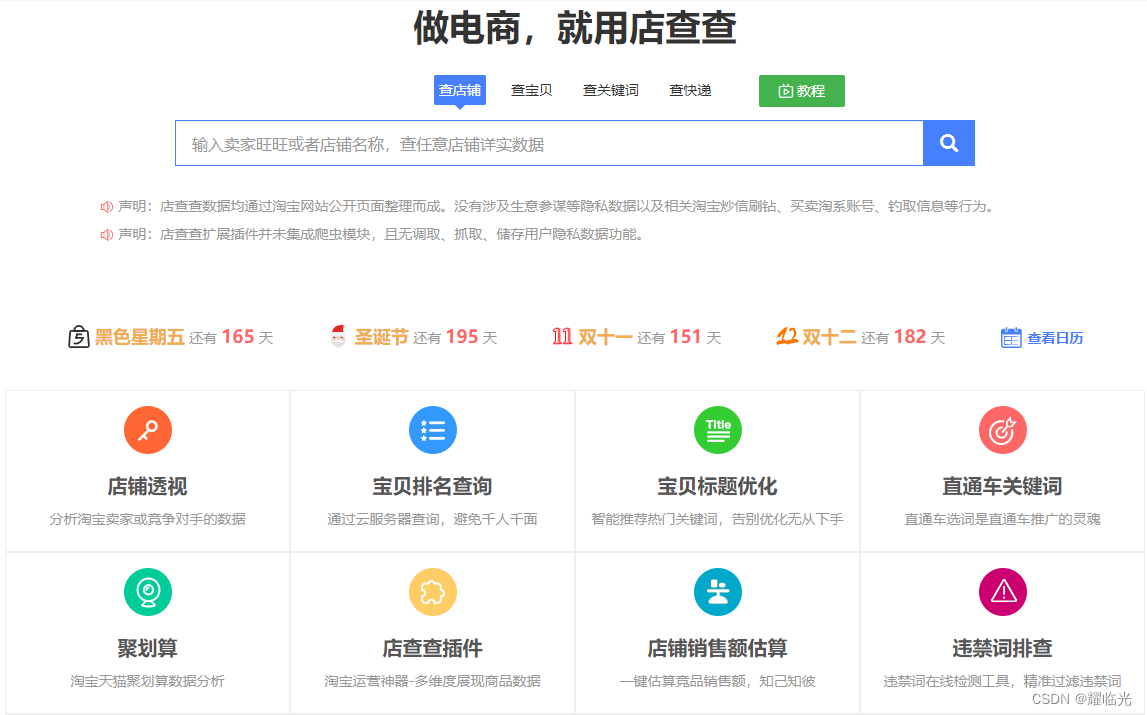The image size is (1147, 715).
Task: Click the speaker icon on second 声明 line
Action: (106, 235)
